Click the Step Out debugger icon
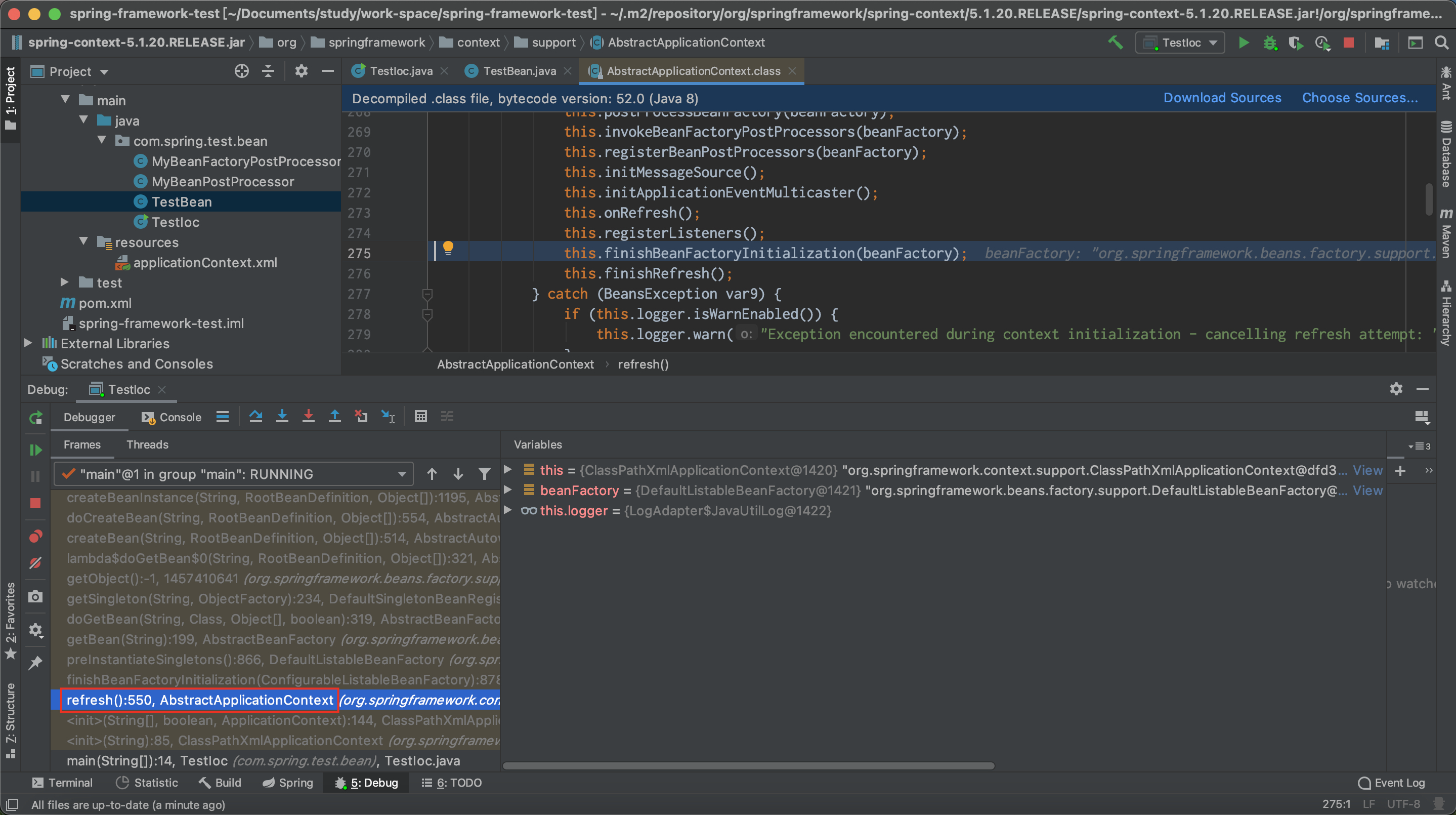 334,417
